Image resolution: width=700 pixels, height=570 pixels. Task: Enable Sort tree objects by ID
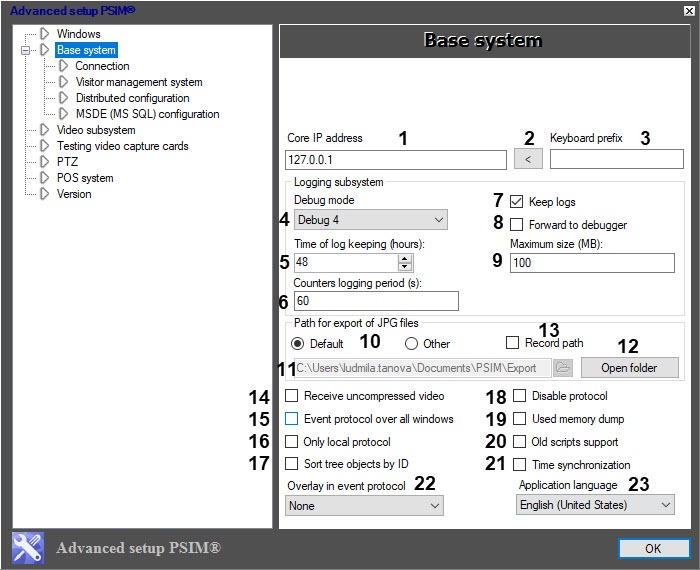coord(292,463)
